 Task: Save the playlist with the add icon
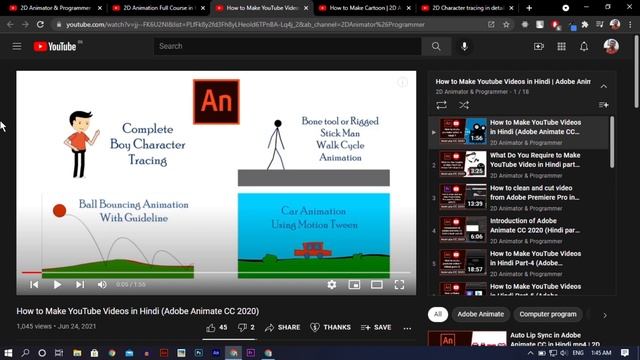[x=603, y=105]
